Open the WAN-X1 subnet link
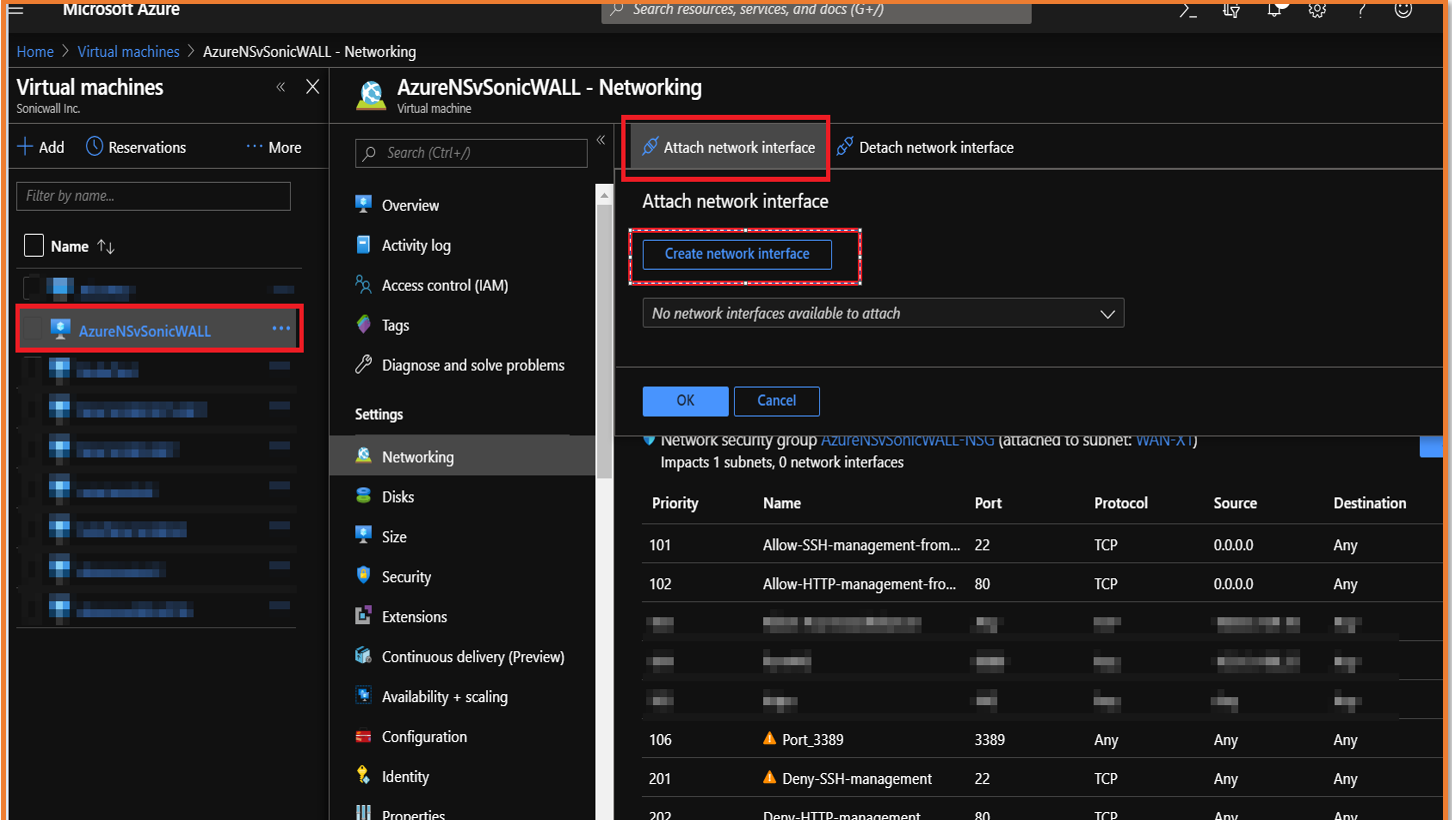The width and height of the screenshot is (1452, 820). pos(1164,440)
